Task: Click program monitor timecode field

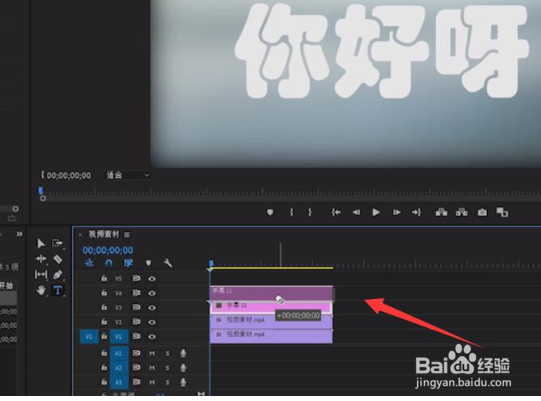Action: click(69, 175)
